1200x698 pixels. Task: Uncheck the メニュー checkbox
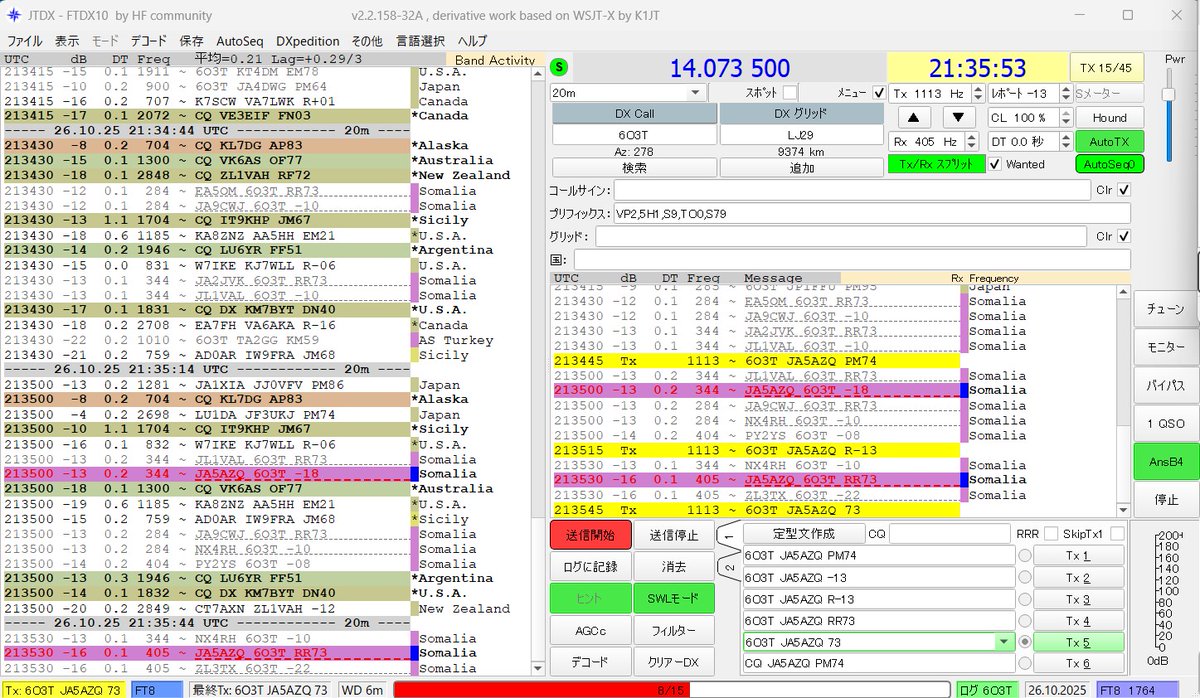pyautogui.click(x=878, y=92)
